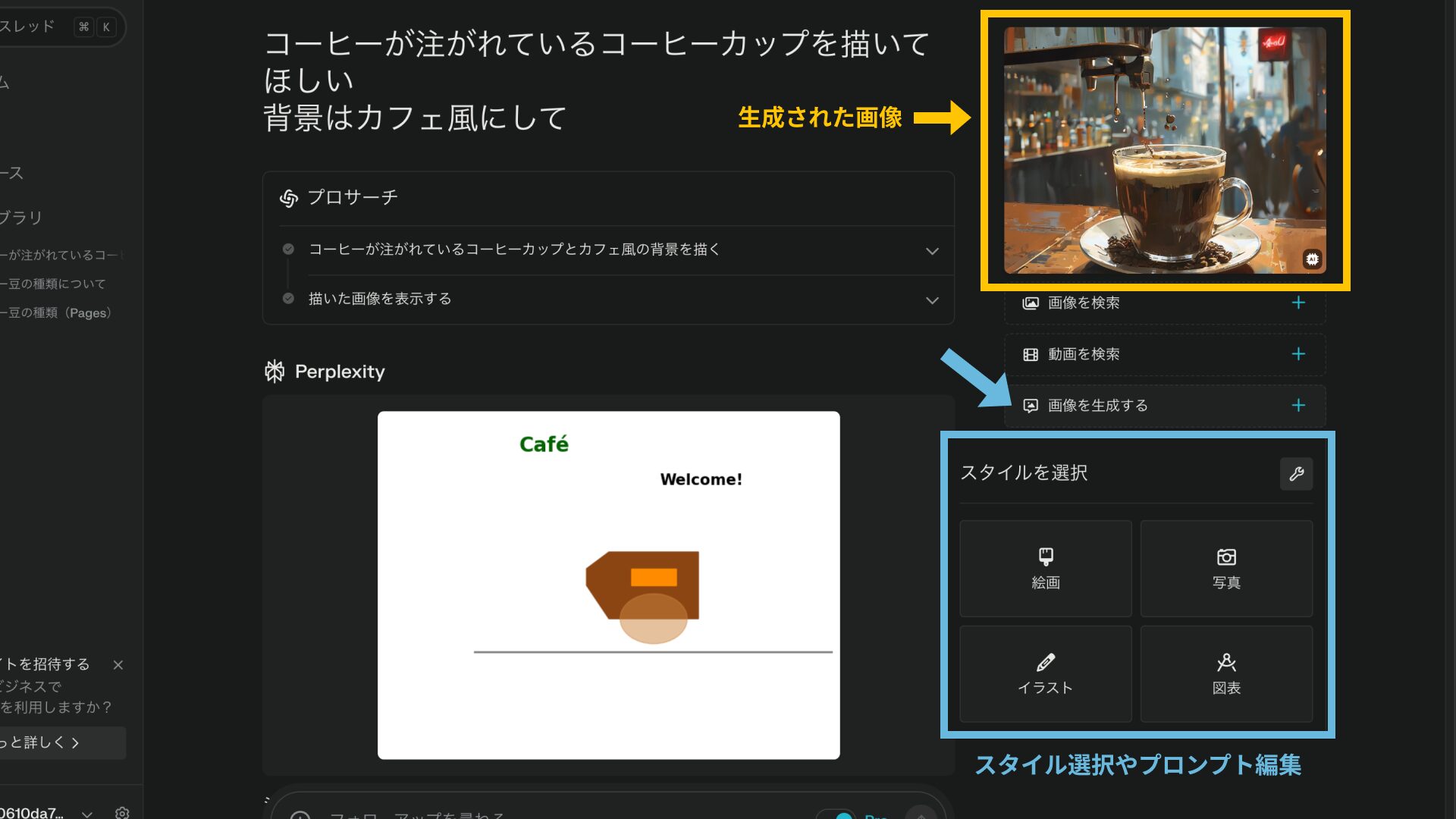1456x819 pixels.
Task: Open the prompt editing wrench icon
Action: click(1297, 473)
